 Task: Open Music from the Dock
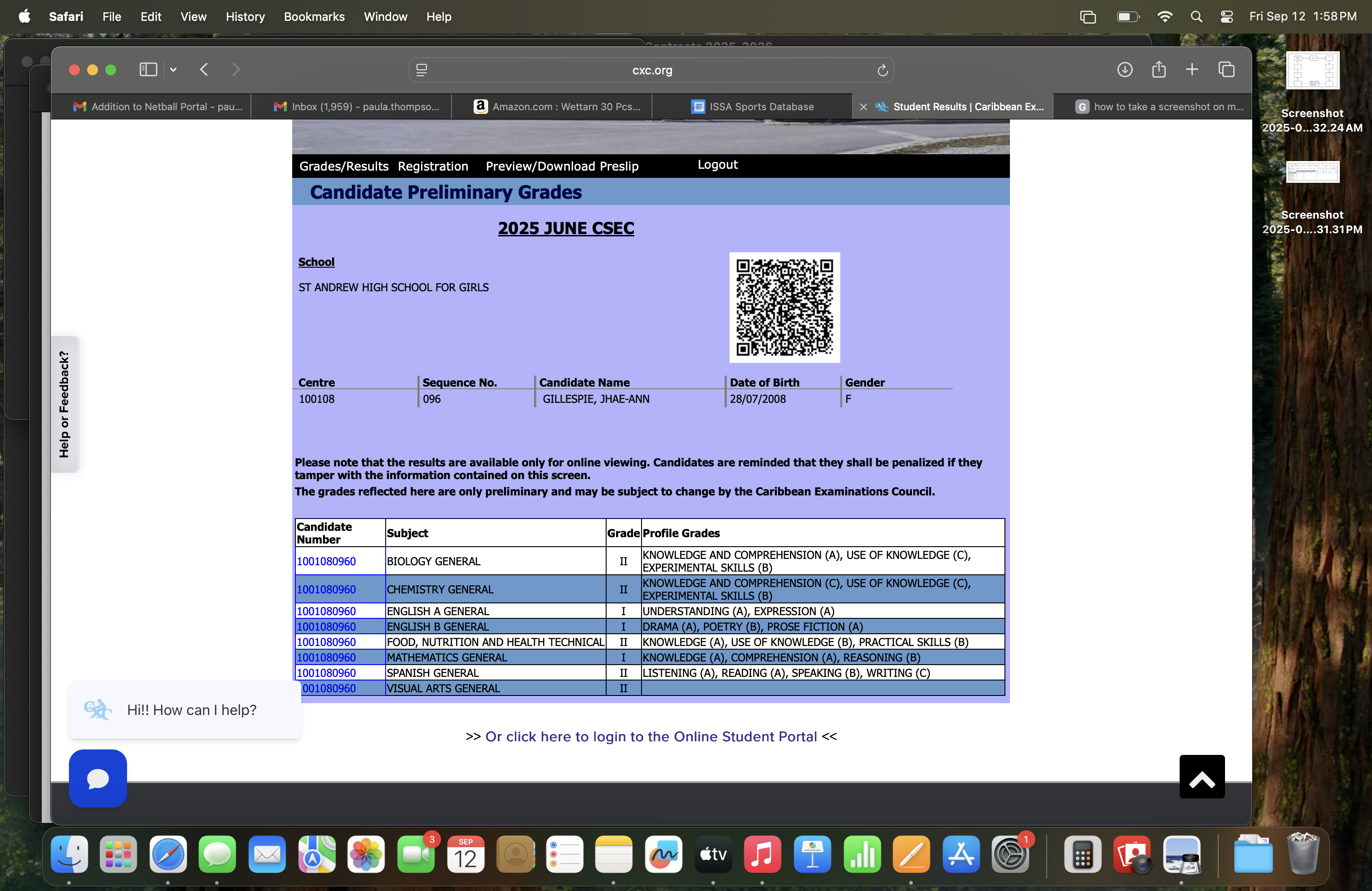click(762, 854)
